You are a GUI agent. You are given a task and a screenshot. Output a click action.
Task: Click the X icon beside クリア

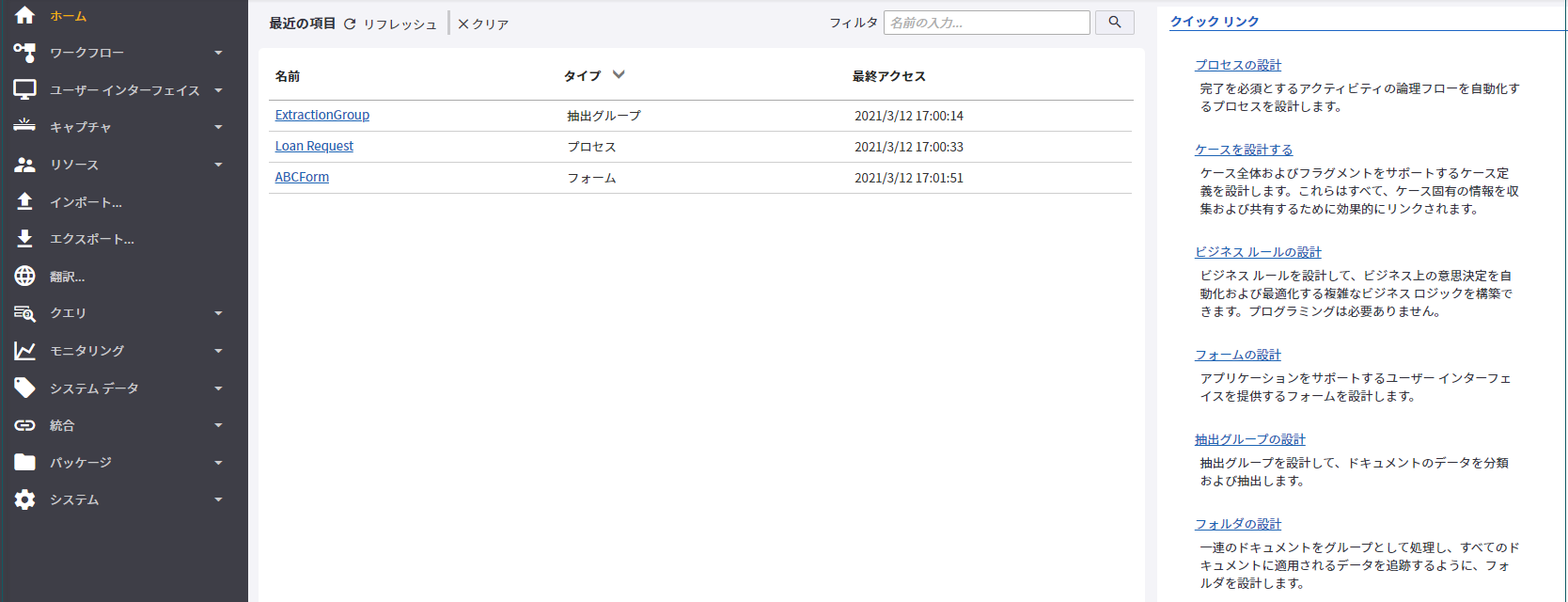pos(463,24)
